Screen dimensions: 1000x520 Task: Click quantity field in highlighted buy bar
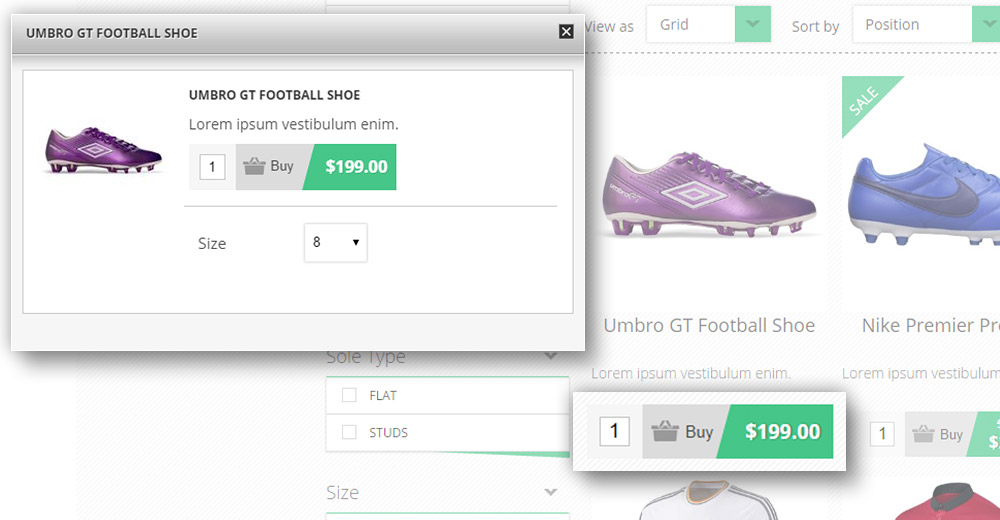[614, 431]
